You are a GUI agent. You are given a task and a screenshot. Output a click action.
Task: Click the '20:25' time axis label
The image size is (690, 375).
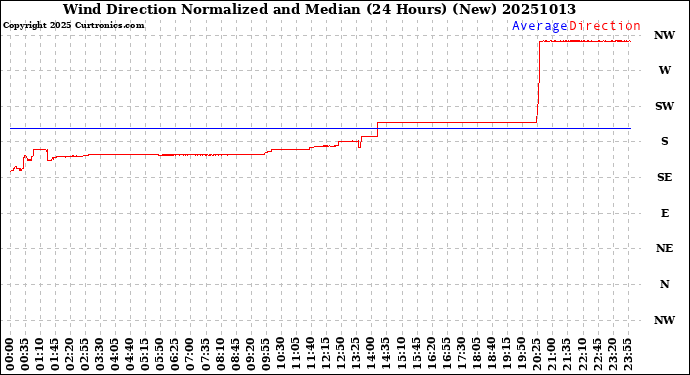[536, 354]
